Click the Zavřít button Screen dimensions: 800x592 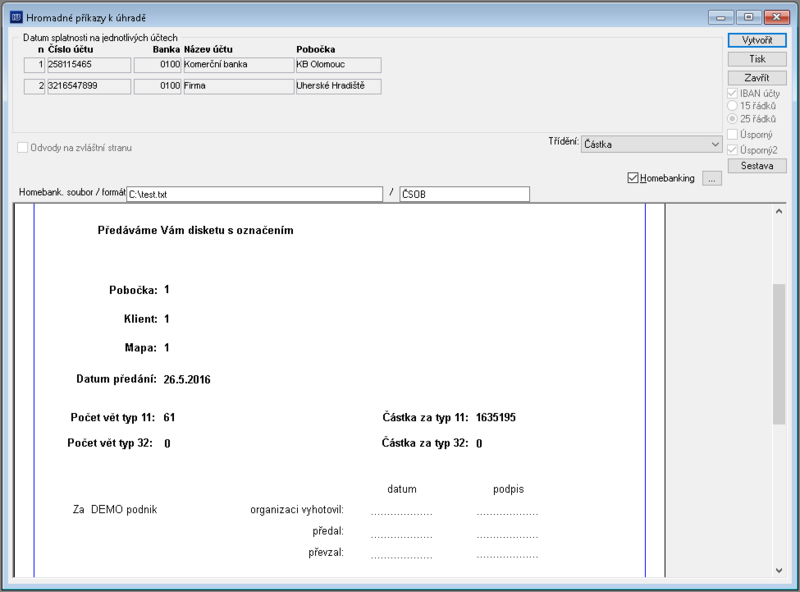point(757,78)
